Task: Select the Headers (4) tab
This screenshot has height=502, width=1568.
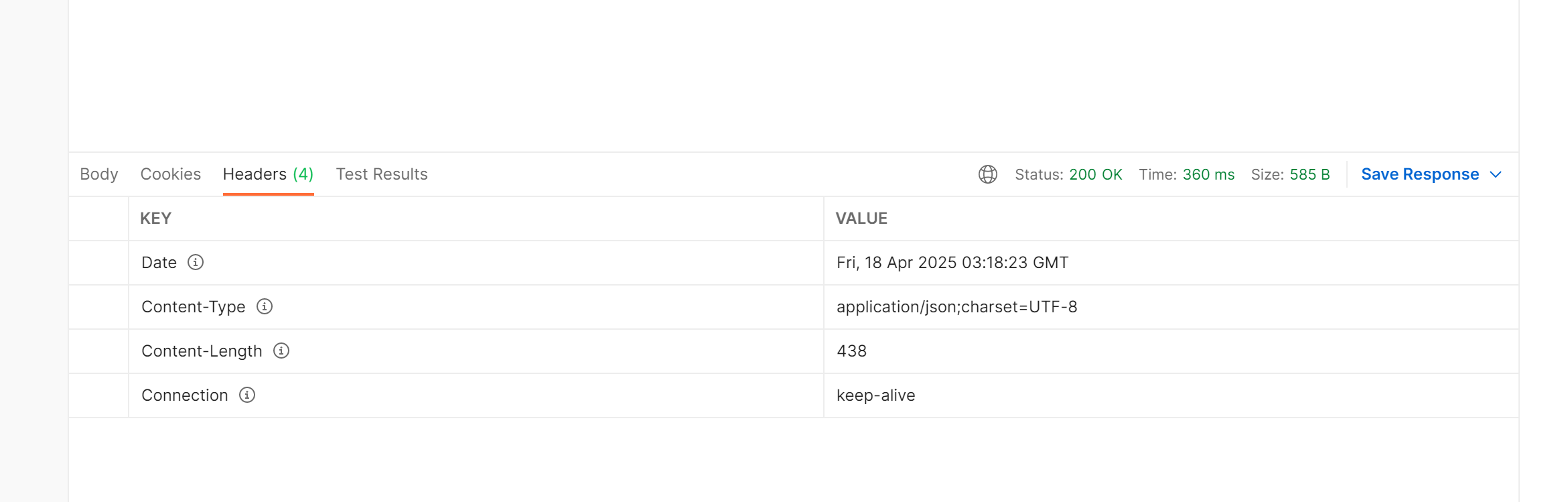Action: pyautogui.click(x=268, y=174)
